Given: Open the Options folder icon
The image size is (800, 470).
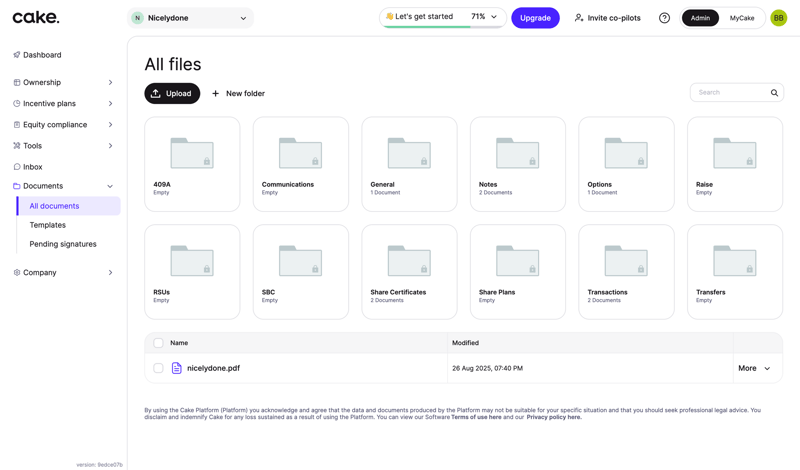Looking at the screenshot, I should tap(626, 153).
